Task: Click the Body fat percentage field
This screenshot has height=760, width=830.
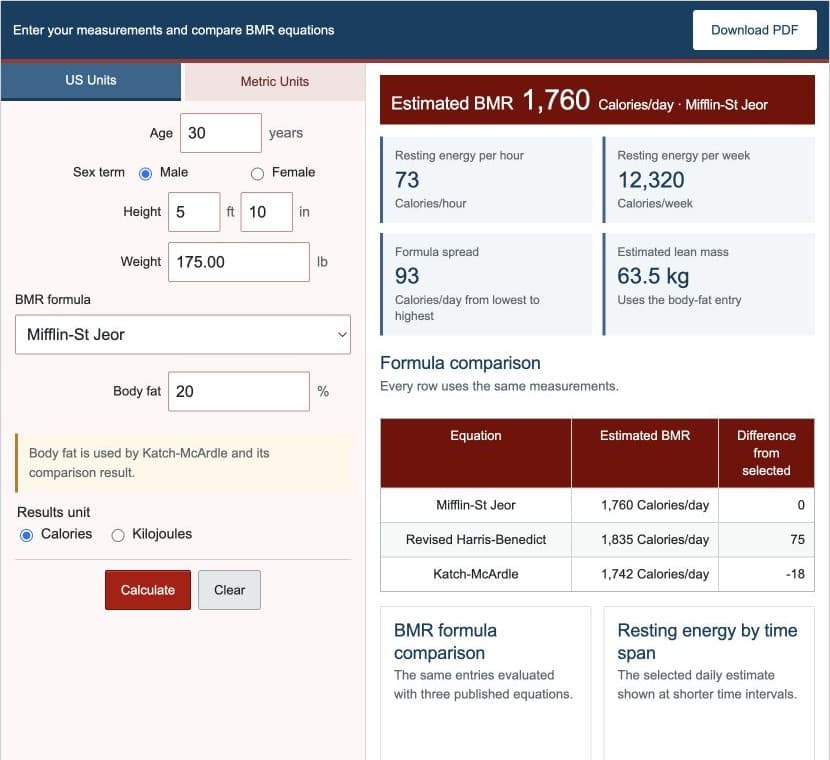Action: pos(239,392)
